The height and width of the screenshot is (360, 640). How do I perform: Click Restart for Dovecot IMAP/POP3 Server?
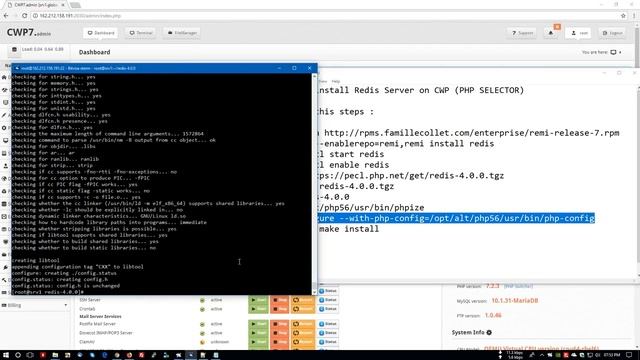[x=303, y=333]
